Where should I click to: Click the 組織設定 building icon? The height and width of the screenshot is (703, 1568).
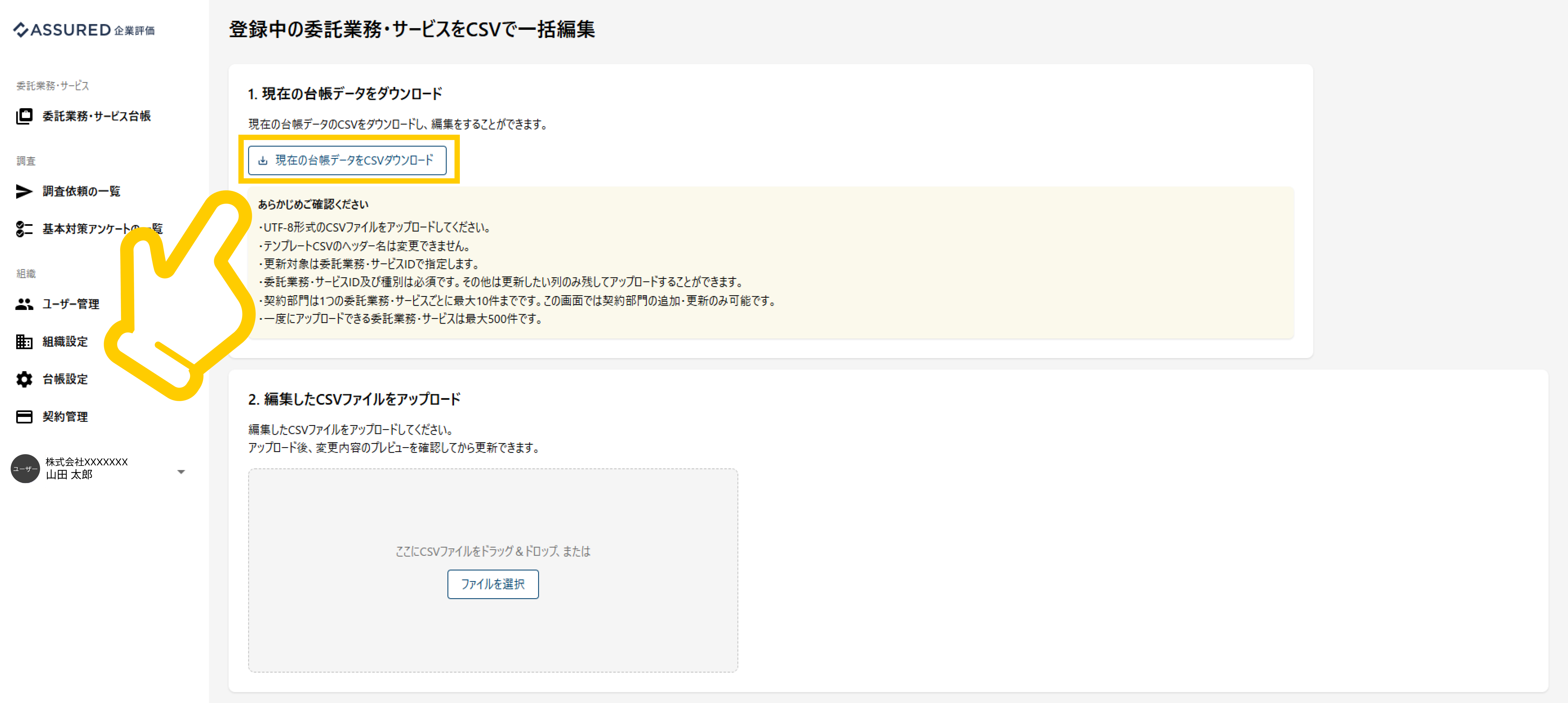24,342
